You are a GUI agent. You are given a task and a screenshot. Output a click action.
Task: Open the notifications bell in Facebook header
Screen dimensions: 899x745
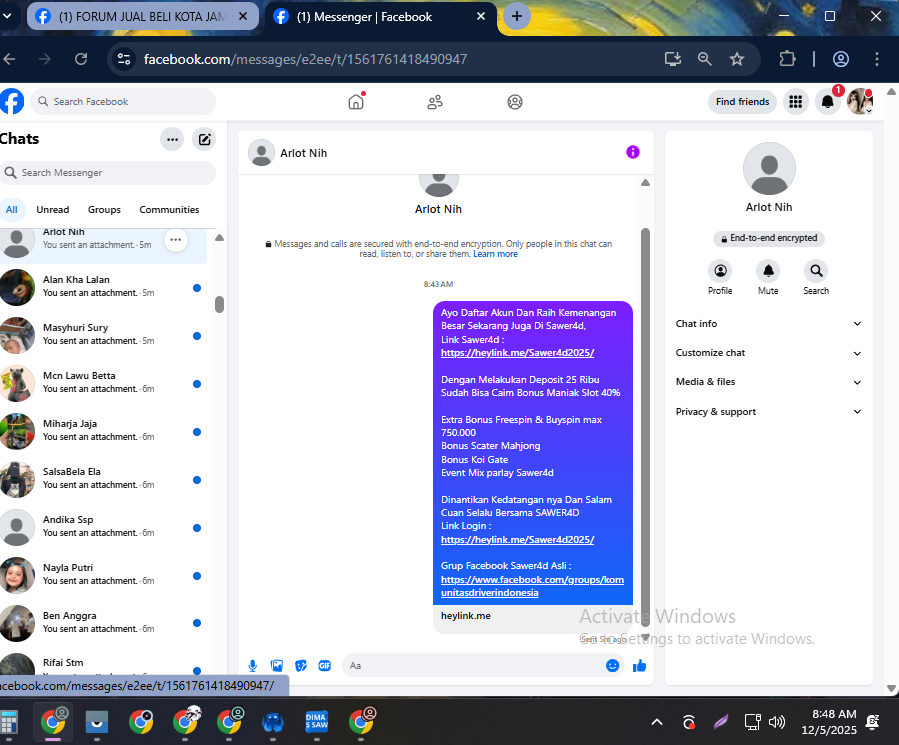(827, 102)
